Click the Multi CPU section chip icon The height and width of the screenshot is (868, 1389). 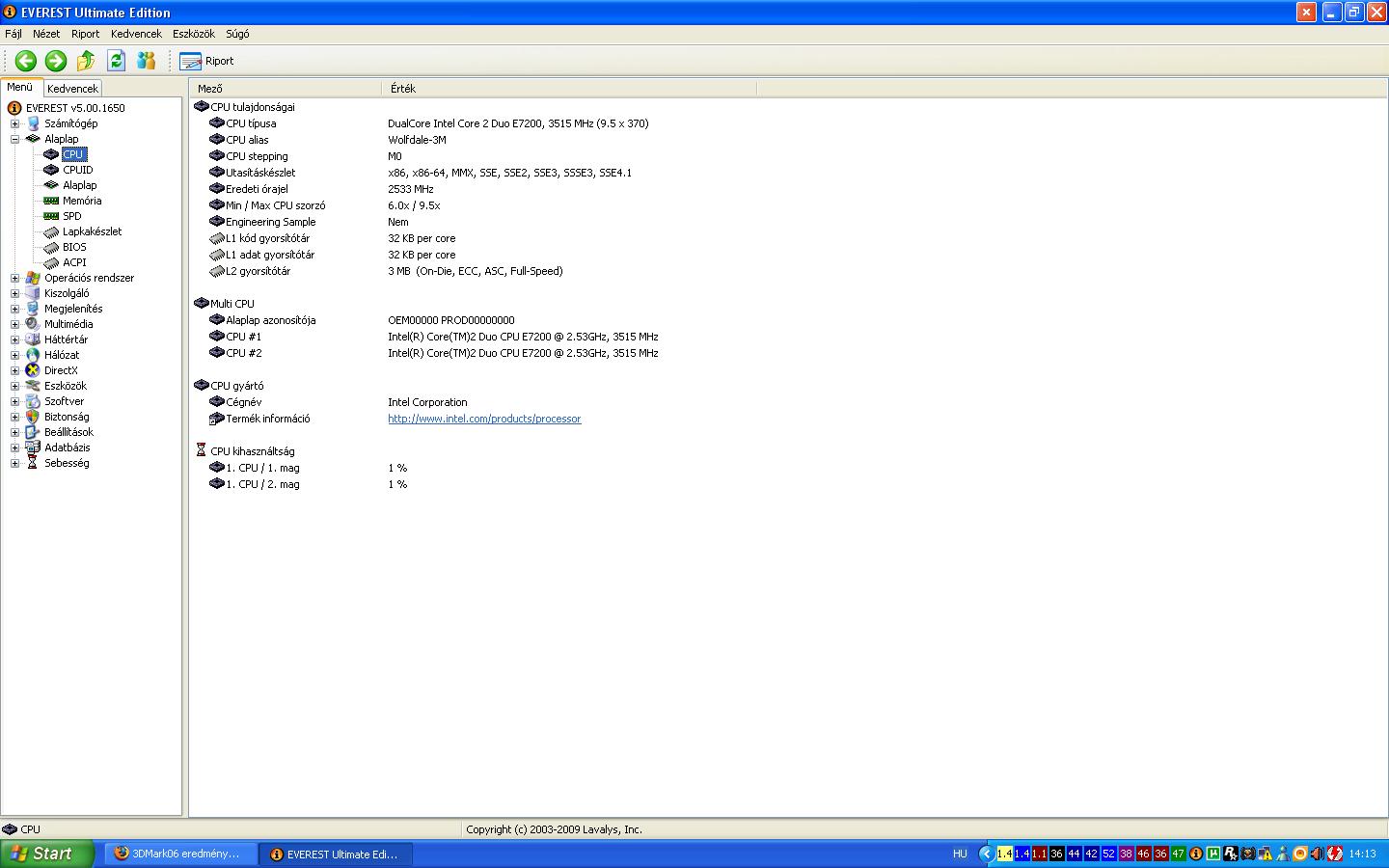(x=201, y=303)
